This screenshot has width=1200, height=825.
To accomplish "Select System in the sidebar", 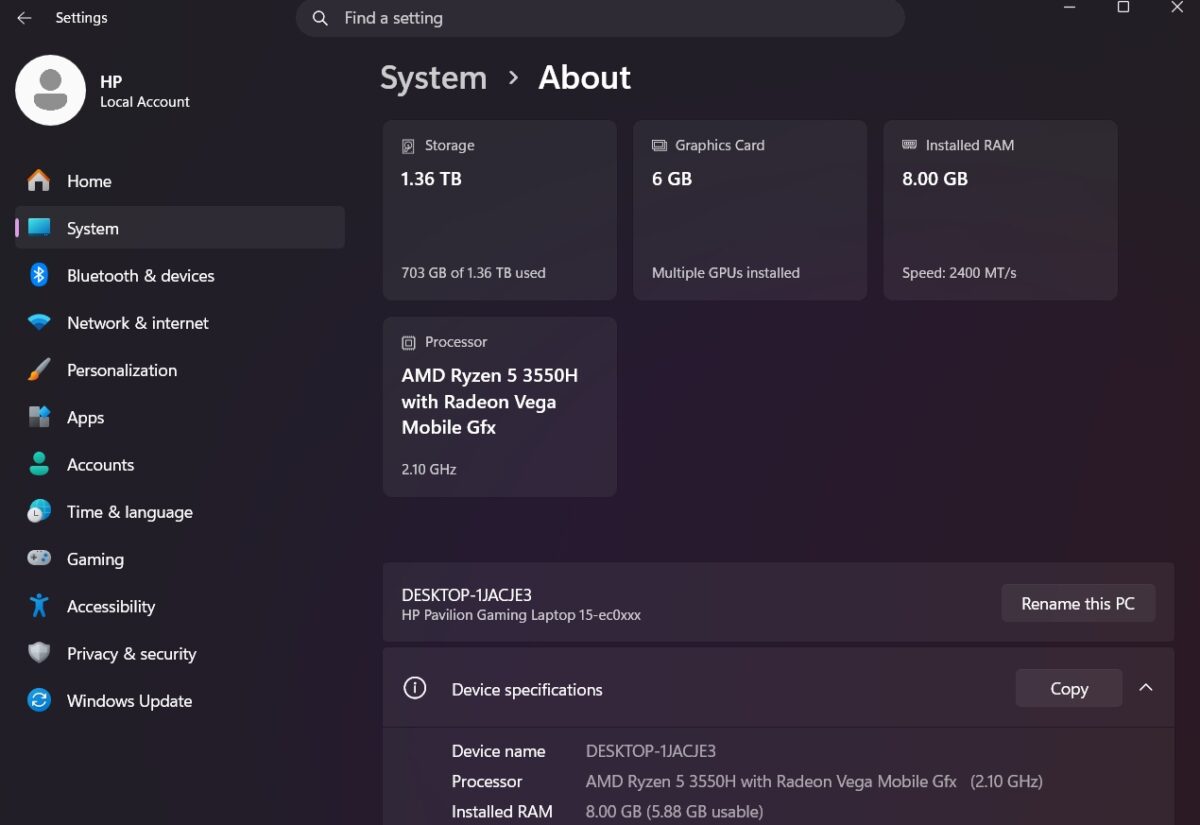I will coord(180,228).
